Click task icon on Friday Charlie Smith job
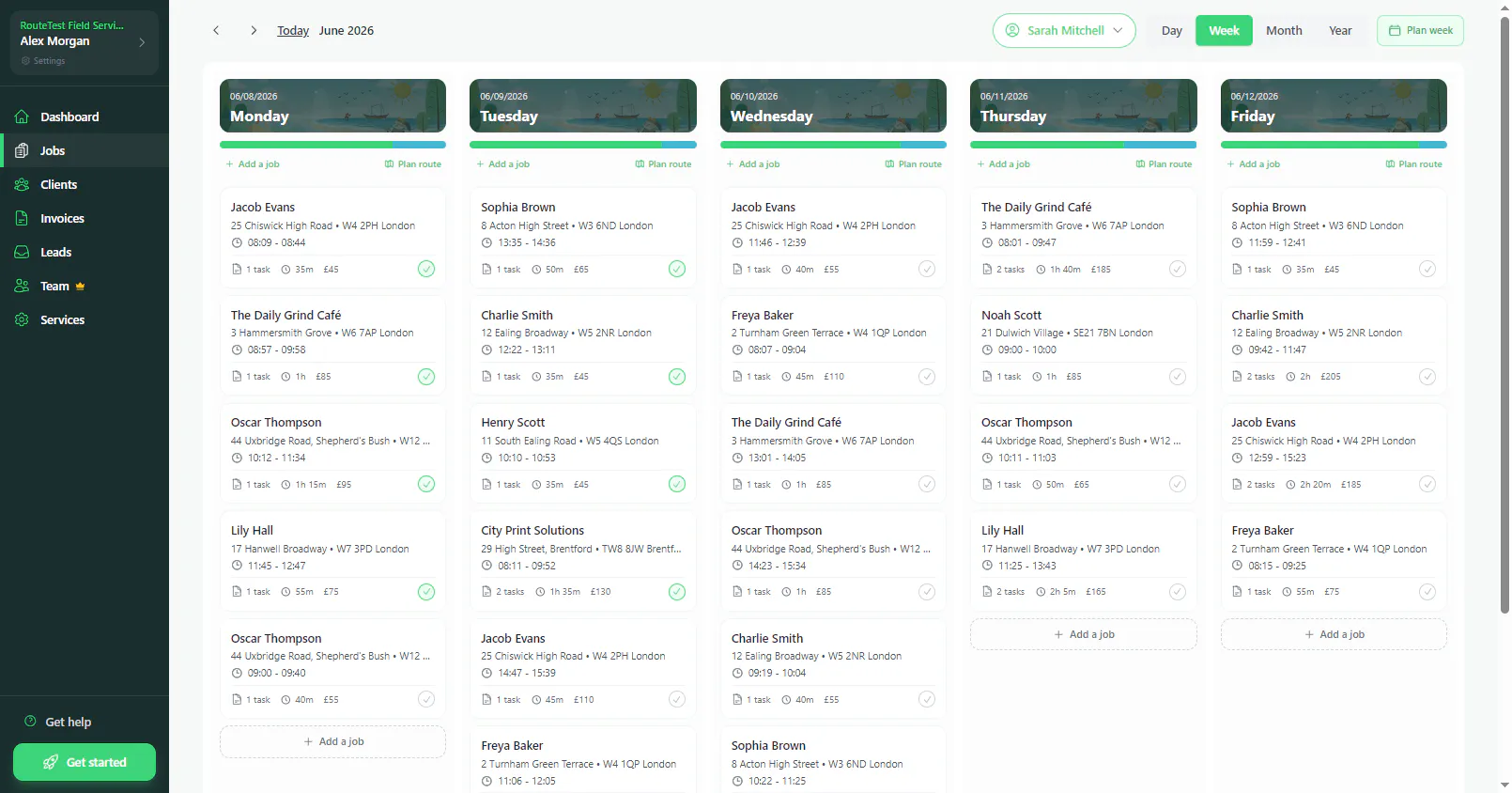Viewport: 1512px width, 793px height. tap(1237, 377)
